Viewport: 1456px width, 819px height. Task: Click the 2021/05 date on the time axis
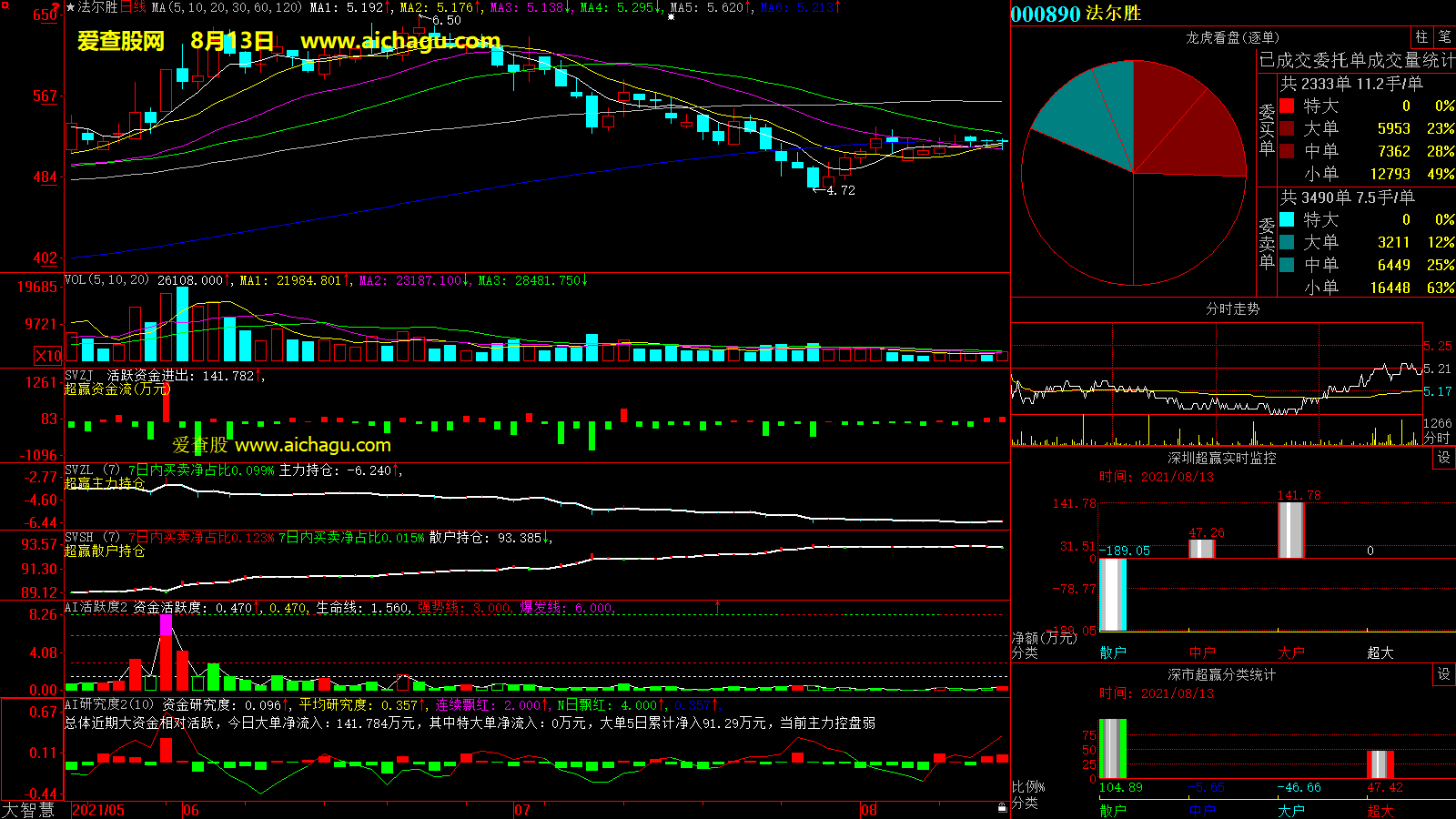point(98,810)
